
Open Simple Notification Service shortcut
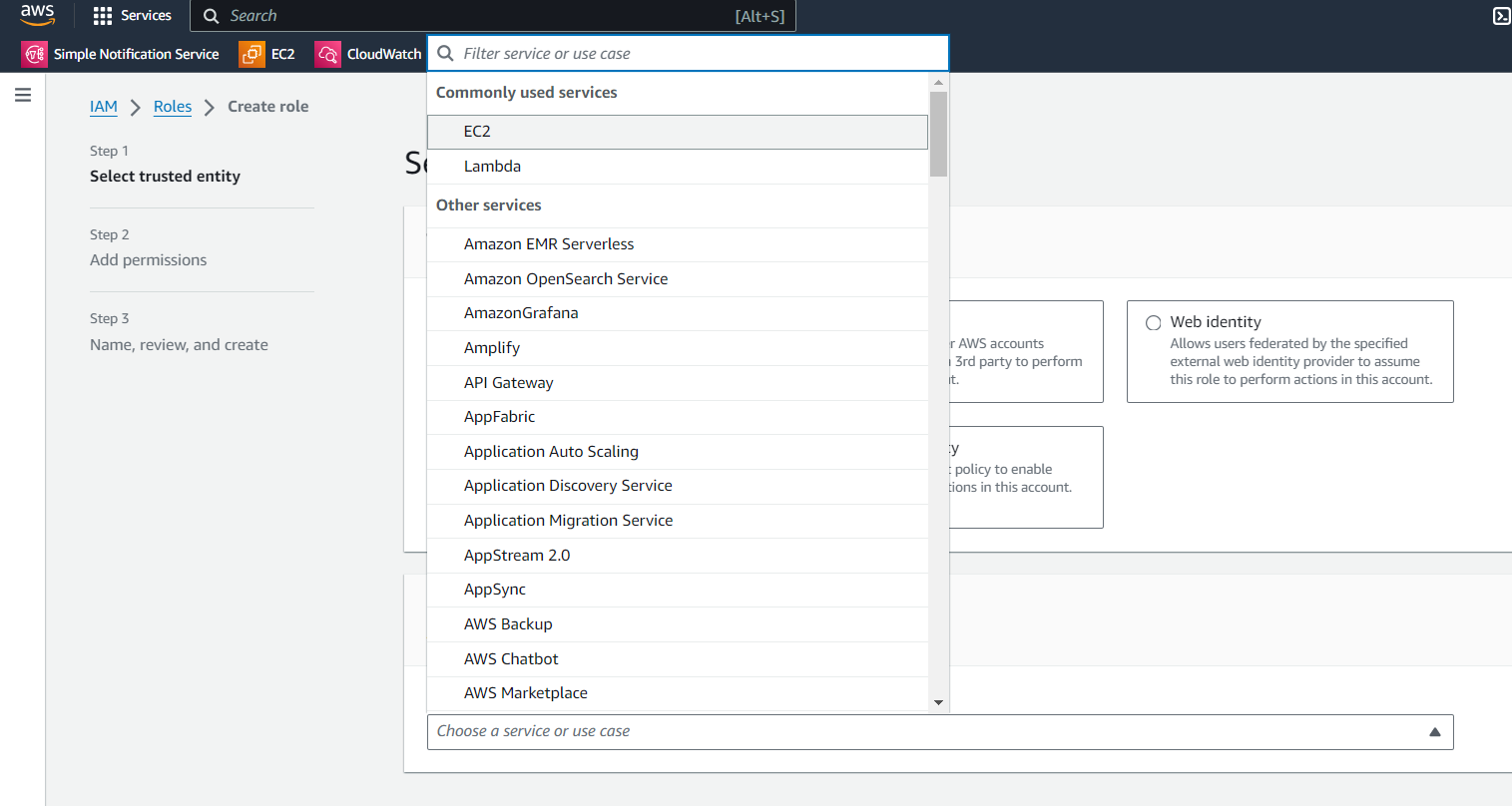121,54
